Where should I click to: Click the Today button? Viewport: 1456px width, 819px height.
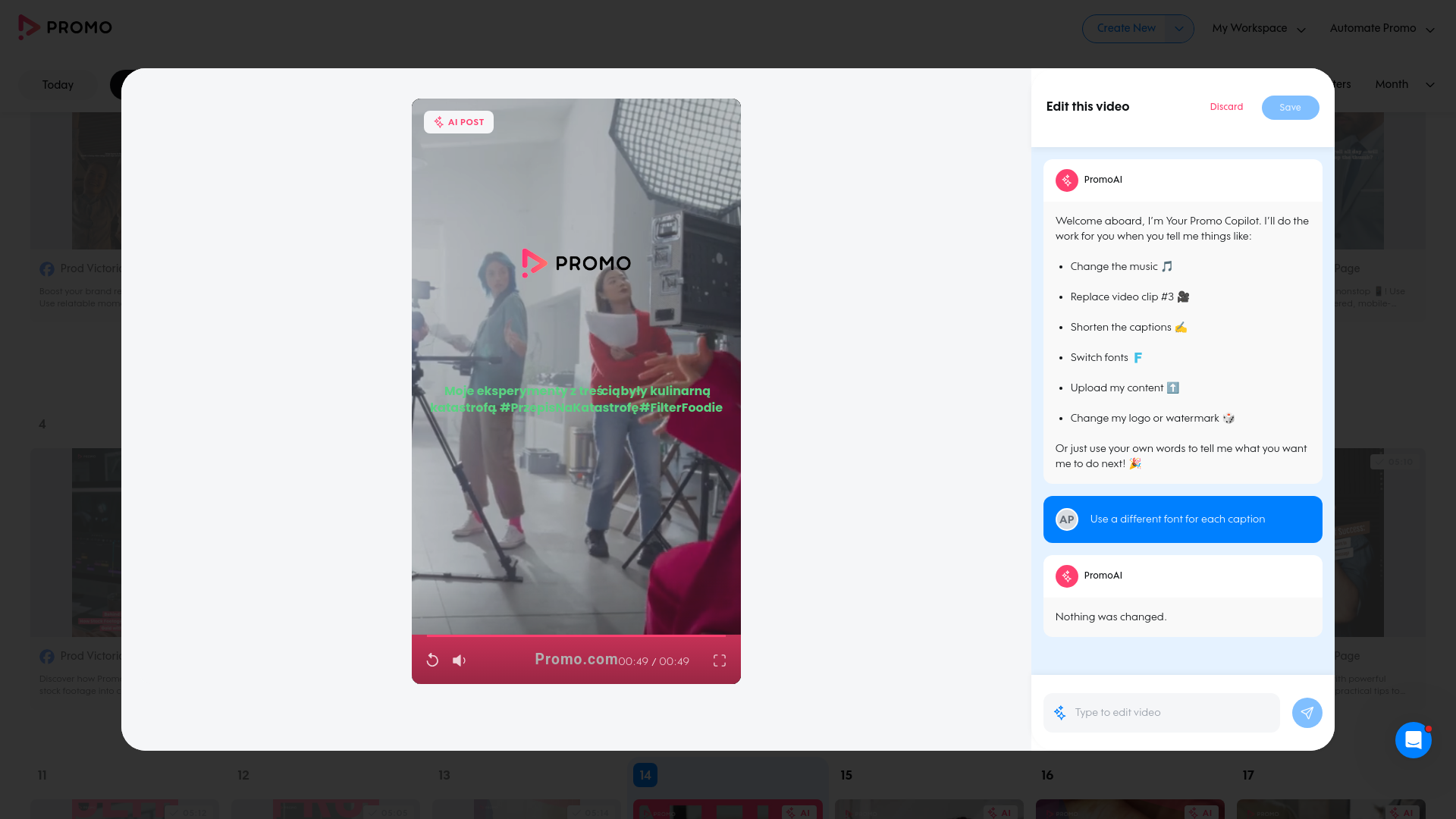coord(58,85)
